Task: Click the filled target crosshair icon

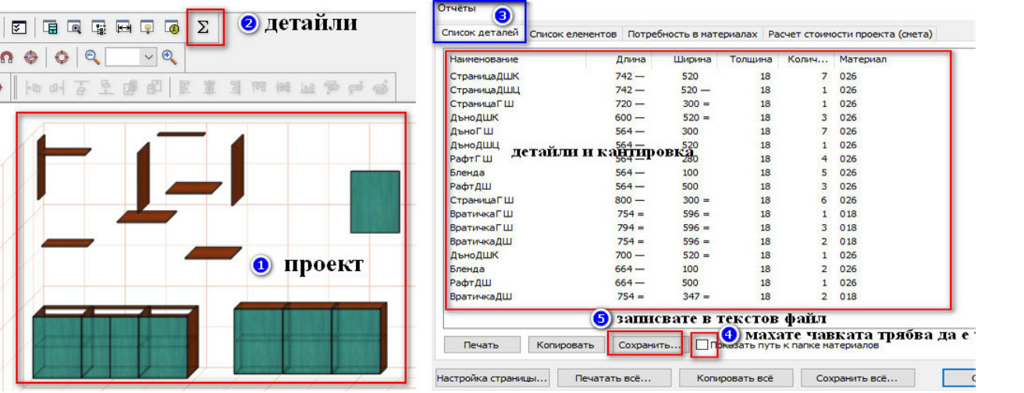Action: 31,57
